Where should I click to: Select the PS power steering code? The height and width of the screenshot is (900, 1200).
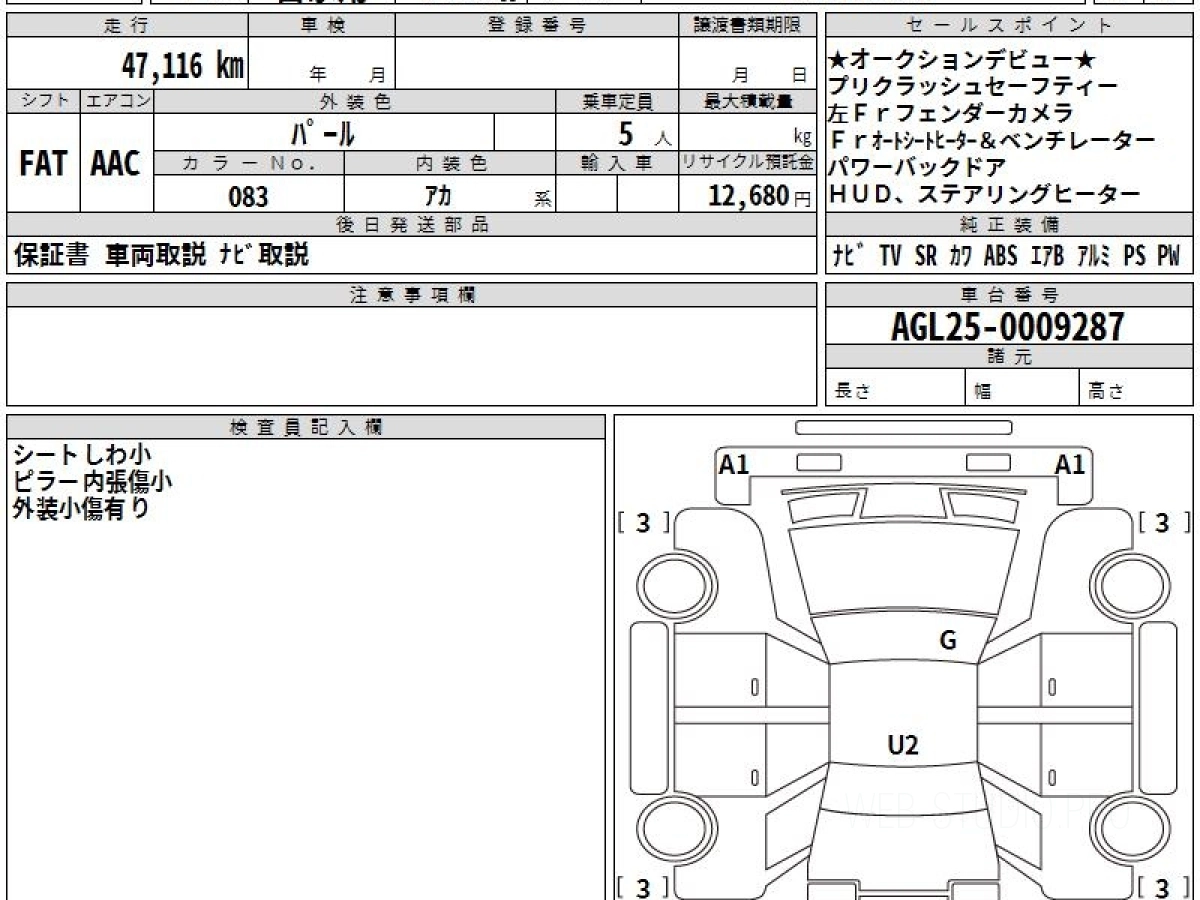coord(1135,256)
